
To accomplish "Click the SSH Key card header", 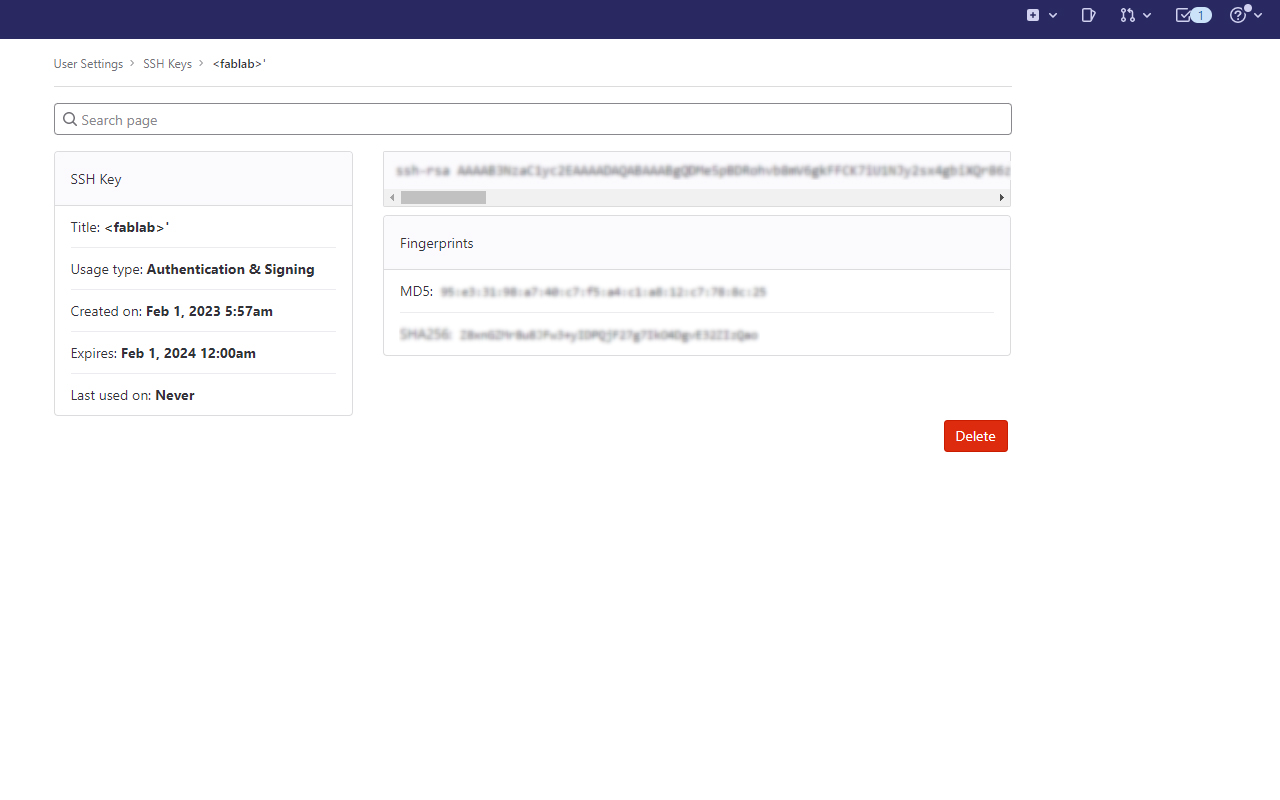I will click(x=203, y=179).
